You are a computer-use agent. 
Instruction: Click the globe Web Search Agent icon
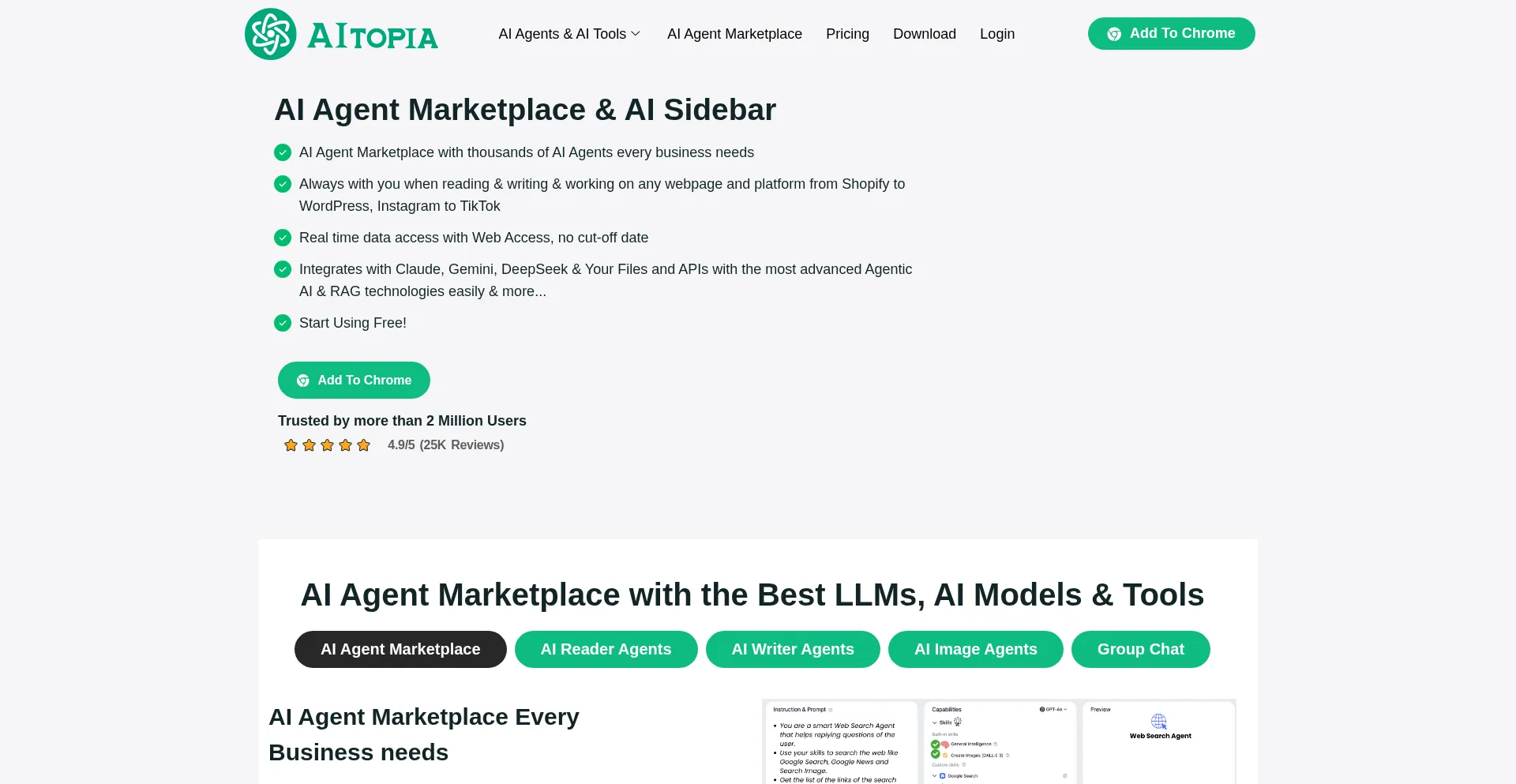(x=1158, y=721)
